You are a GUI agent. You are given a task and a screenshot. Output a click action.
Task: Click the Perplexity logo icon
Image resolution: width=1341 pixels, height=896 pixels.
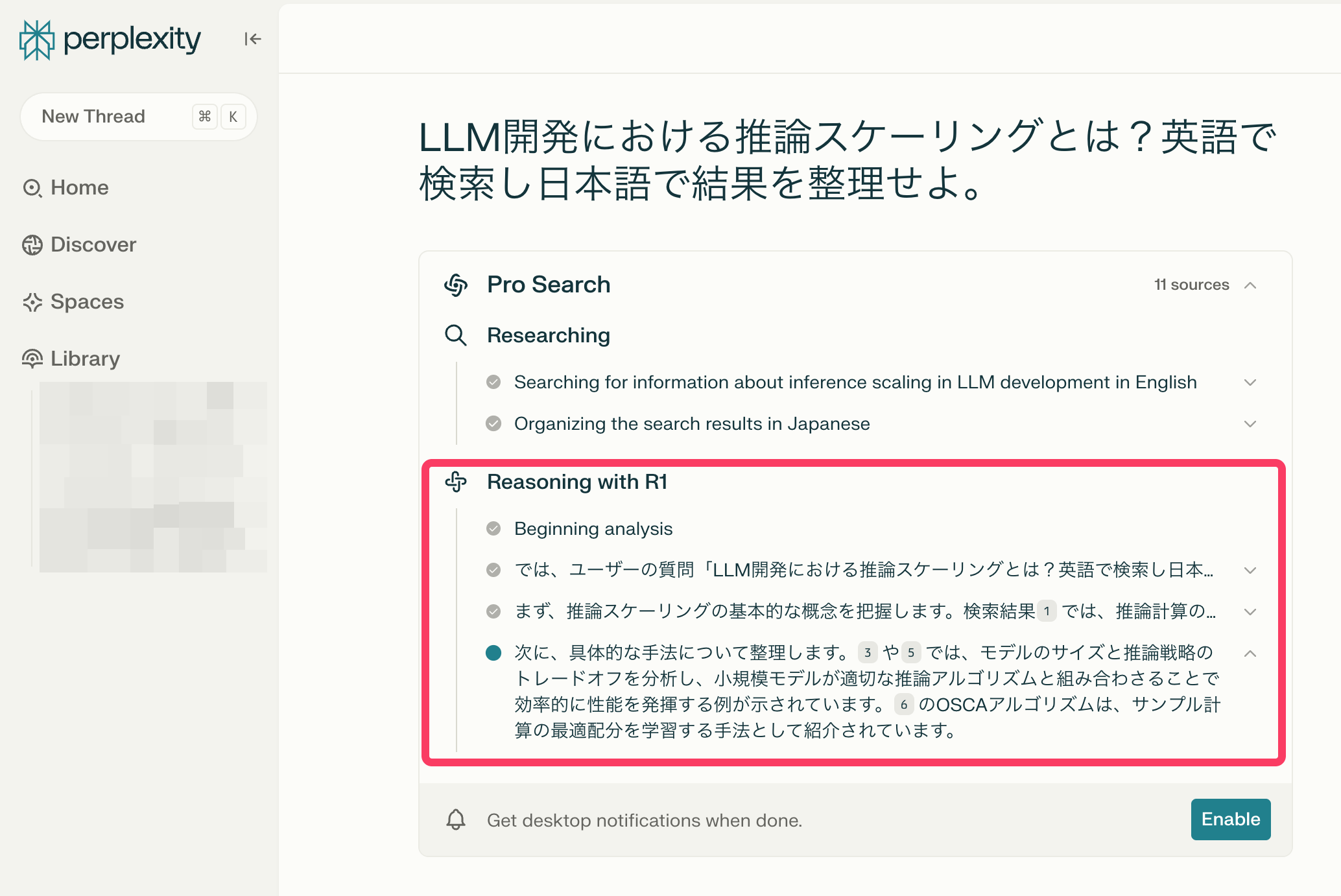pyautogui.click(x=37, y=40)
